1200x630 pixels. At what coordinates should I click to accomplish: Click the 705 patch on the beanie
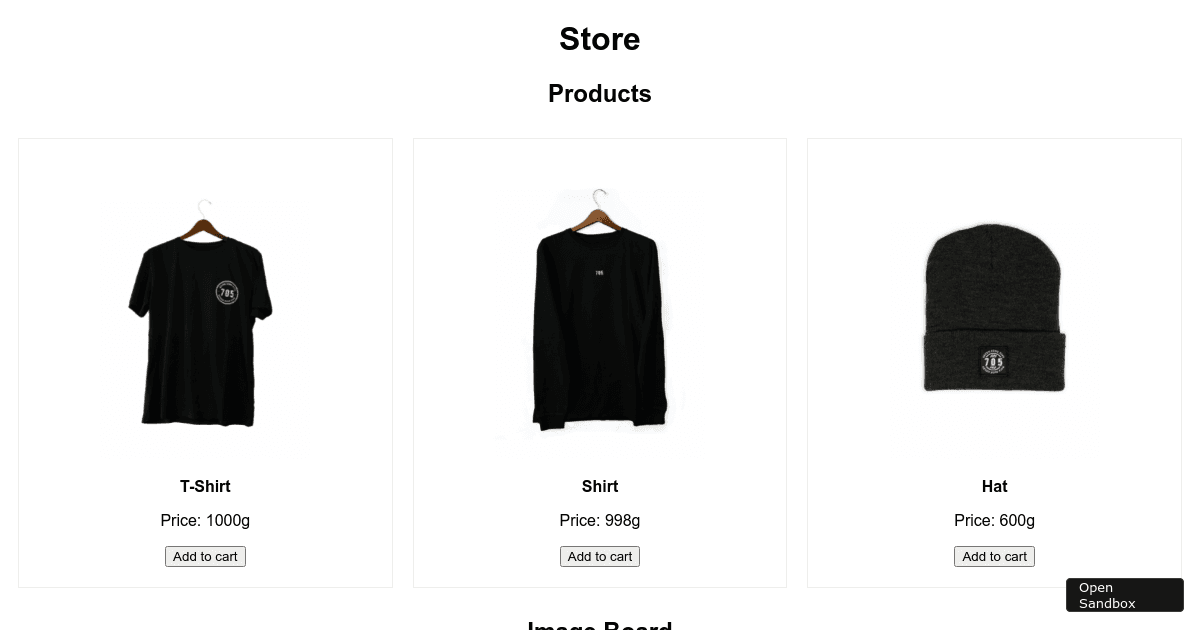point(993,360)
